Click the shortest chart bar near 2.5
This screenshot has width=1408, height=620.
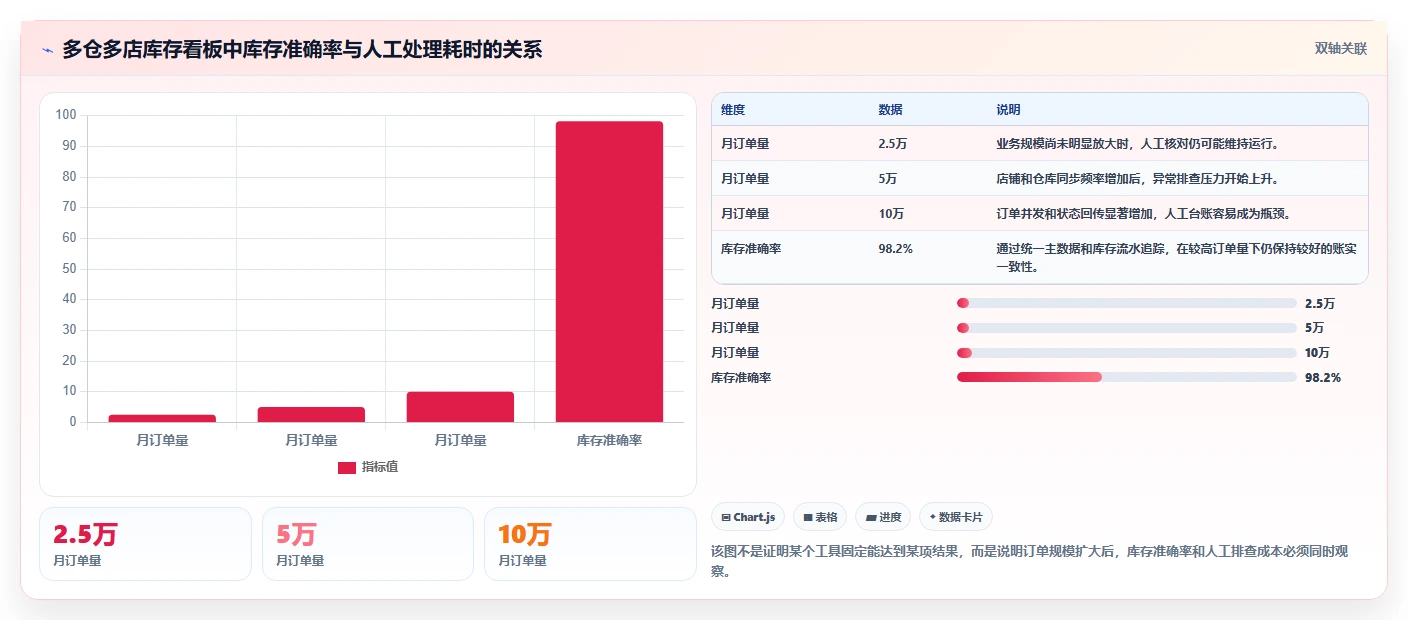(x=162, y=418)
